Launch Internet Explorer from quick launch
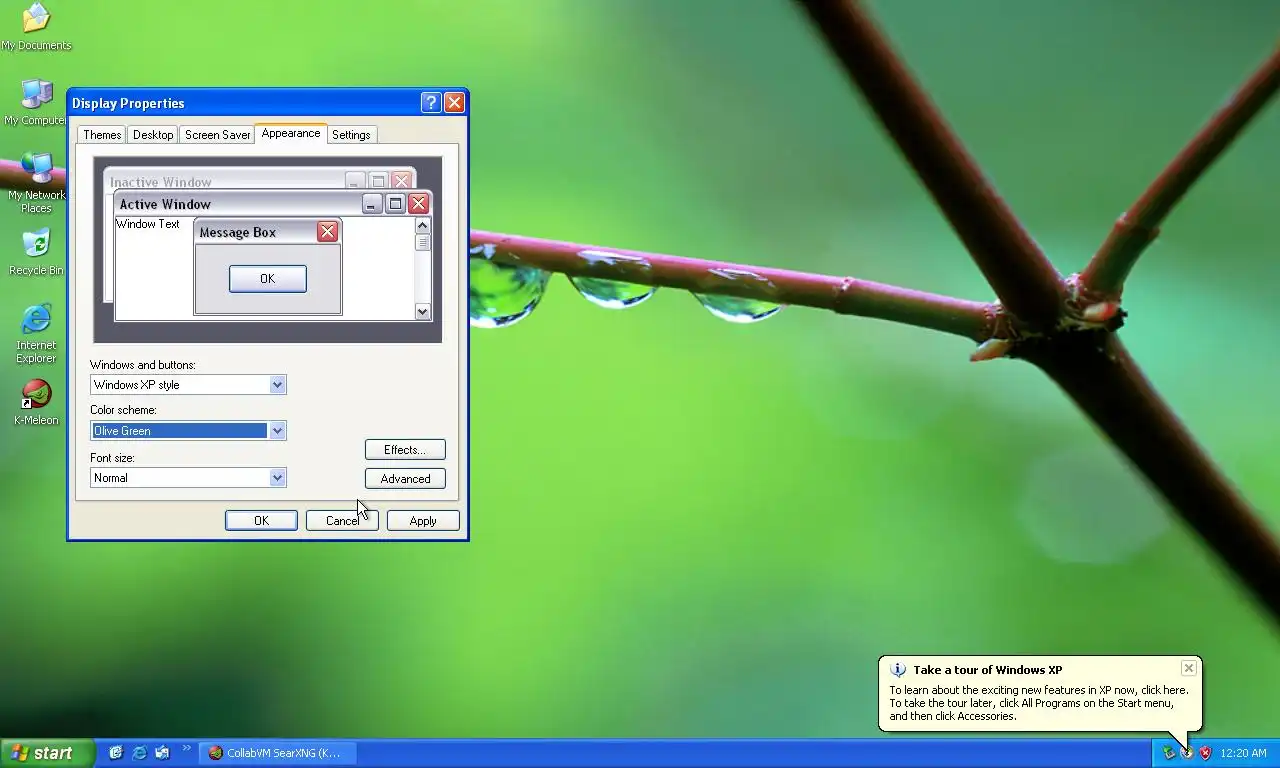The height and width of the screenshot is (768, 1280). point(139,753)
